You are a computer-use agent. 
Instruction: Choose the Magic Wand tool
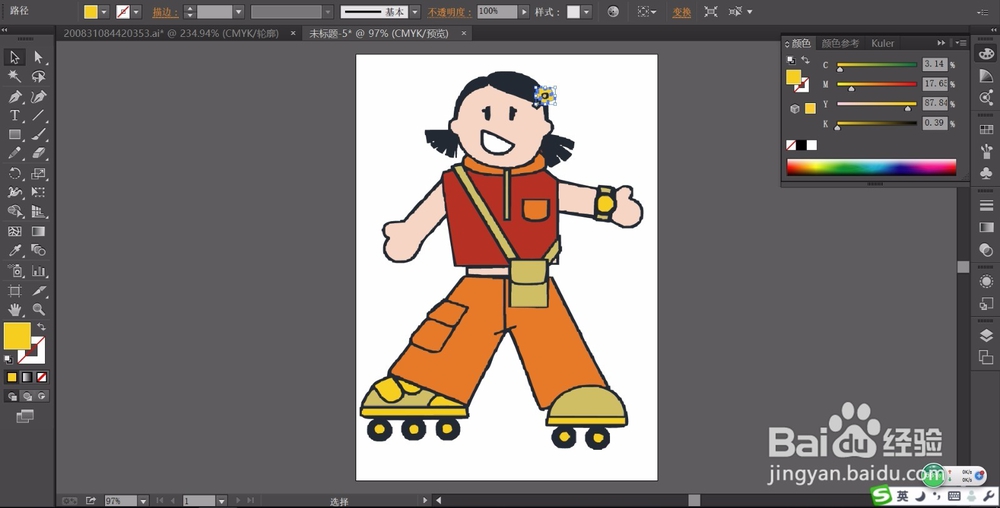coord(15,76)
